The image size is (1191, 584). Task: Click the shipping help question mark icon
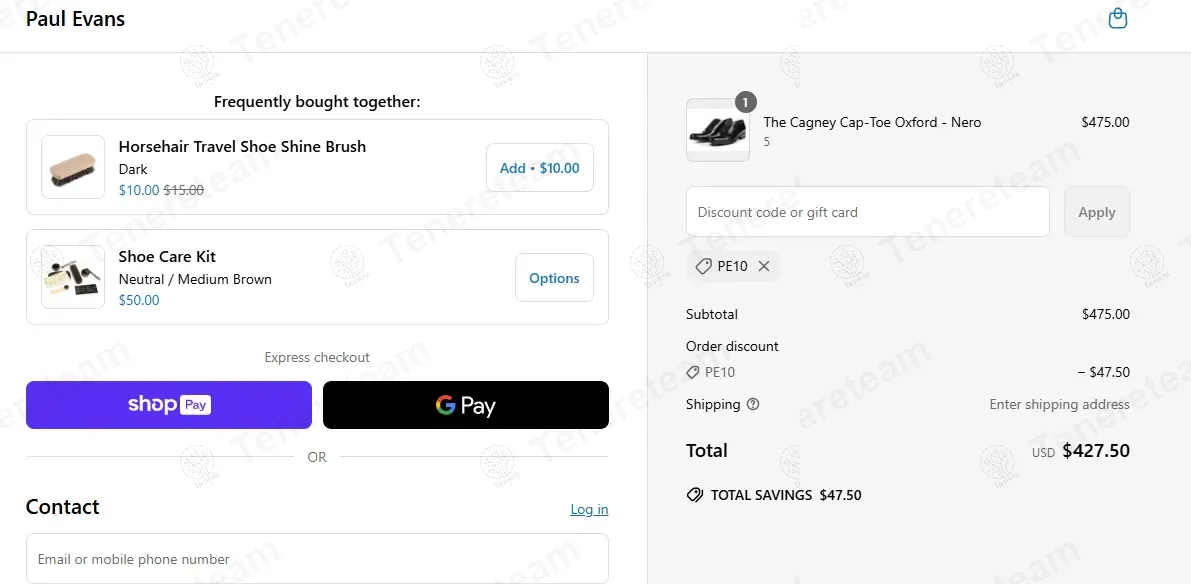pyautogui.click(x=753, y=404)
